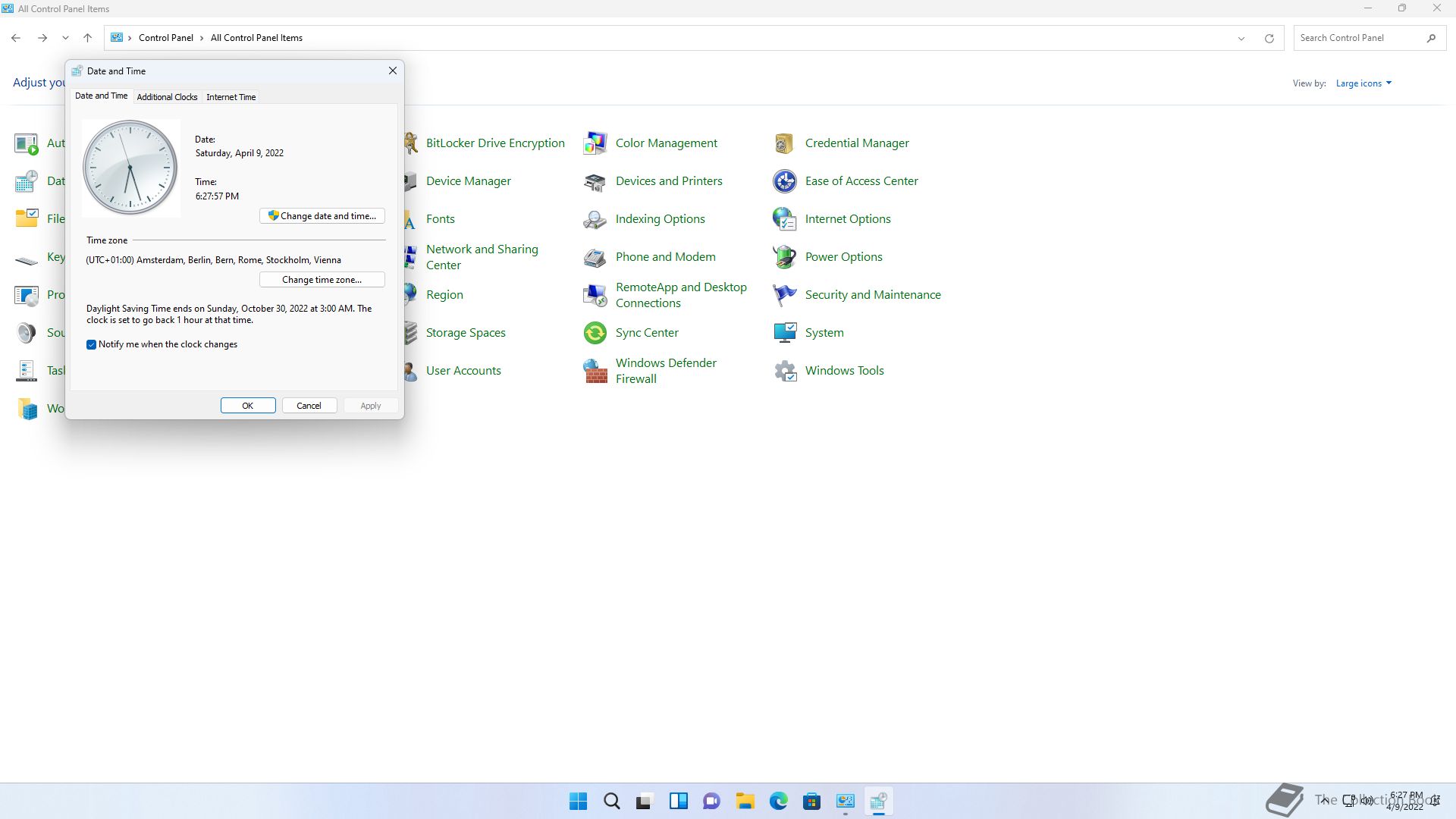Screen dimensions: 1456x819
Task: Refresh the Control Panel address bar
Action: point(1269,38)
